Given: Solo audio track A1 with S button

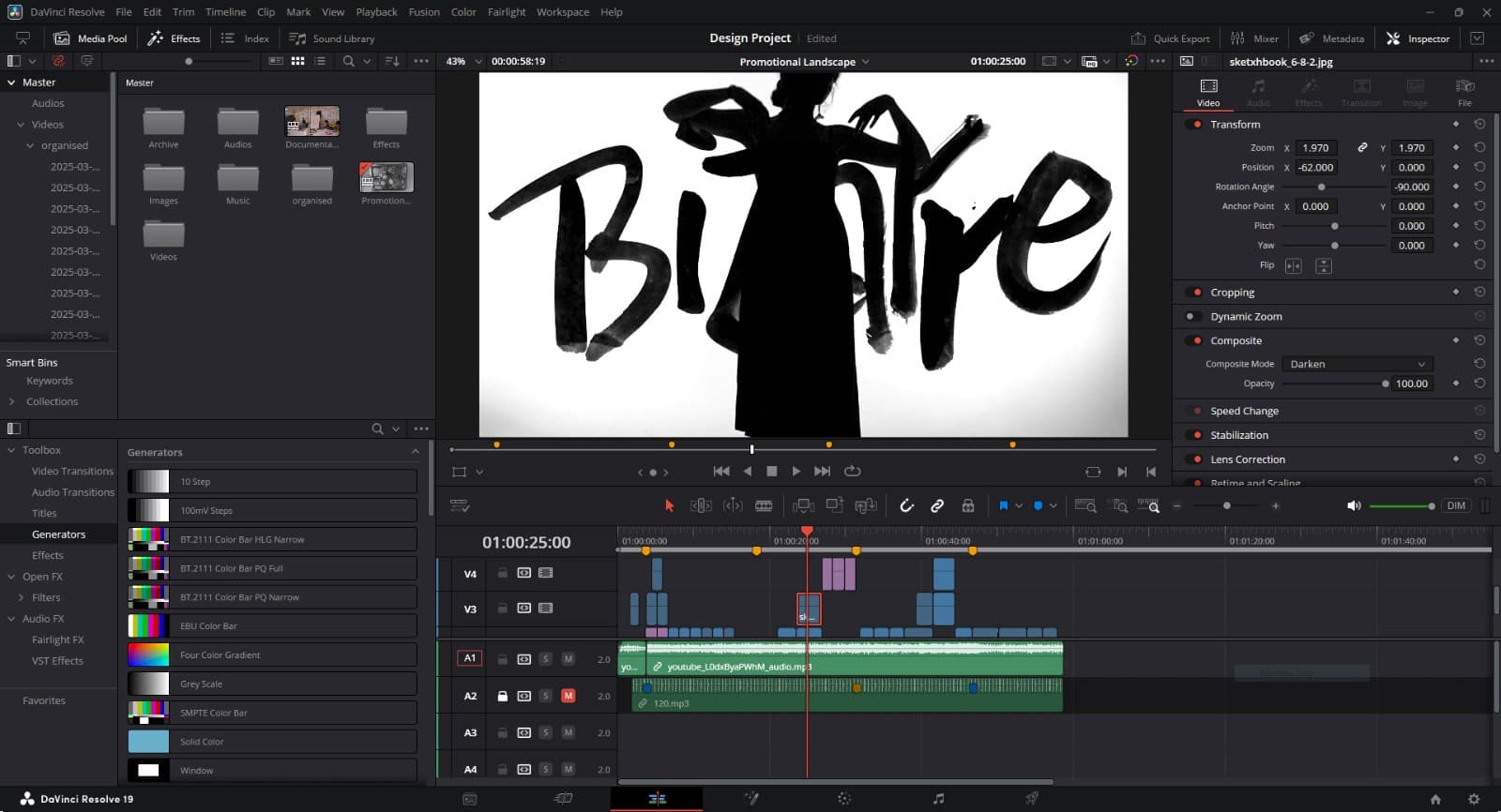Looking at the screenshot, I should click(545, 658).
